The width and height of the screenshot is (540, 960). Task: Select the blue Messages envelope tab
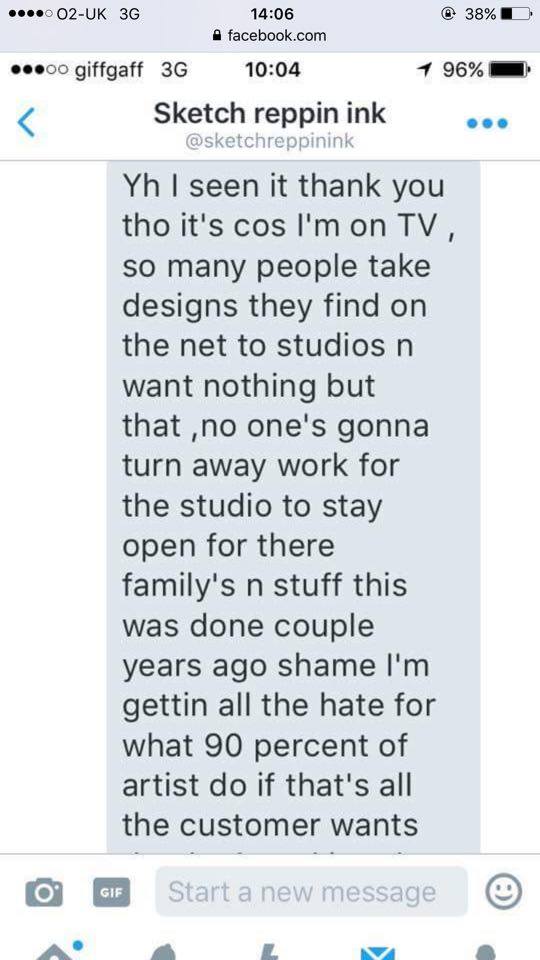point(378,953)
